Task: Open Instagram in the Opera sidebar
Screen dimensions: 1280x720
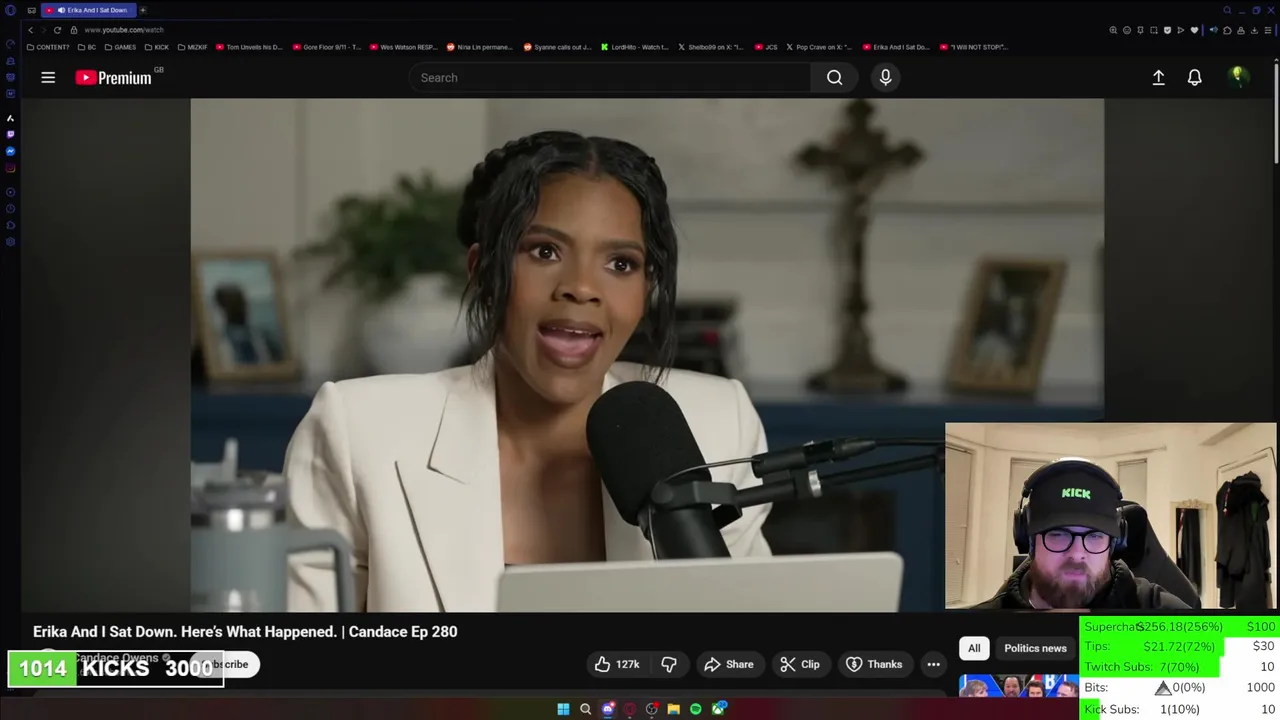Action: (x=10, y=168)
